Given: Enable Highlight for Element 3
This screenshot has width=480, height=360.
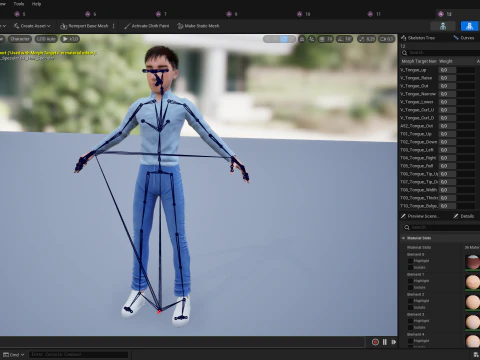Looking at the screenshot, I should click(411, 321).
